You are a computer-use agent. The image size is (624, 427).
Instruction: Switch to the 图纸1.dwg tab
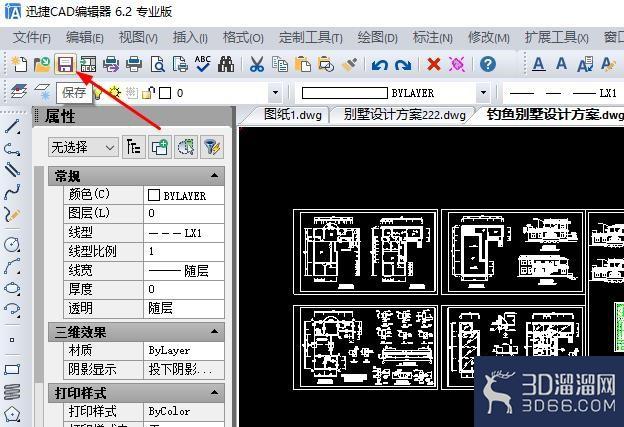292,115
